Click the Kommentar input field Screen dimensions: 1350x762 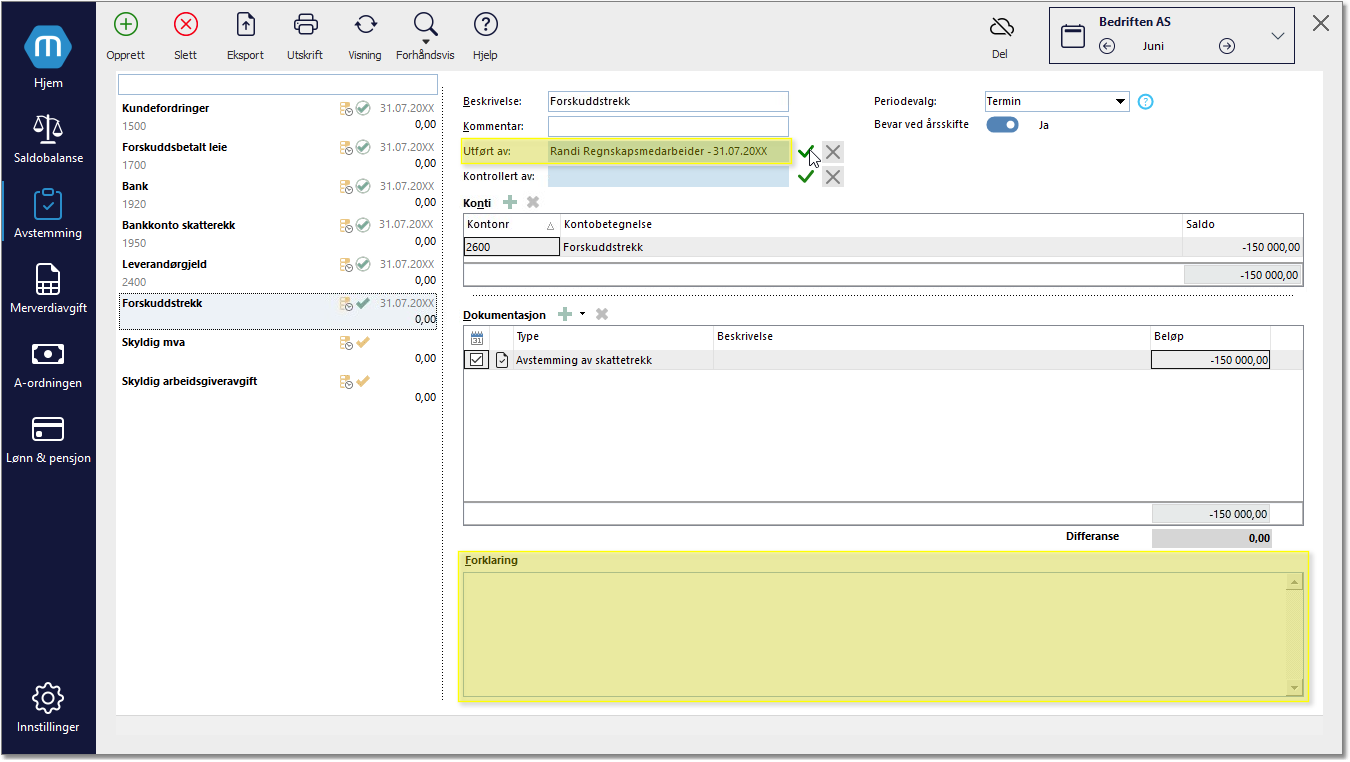coord(668,126)
